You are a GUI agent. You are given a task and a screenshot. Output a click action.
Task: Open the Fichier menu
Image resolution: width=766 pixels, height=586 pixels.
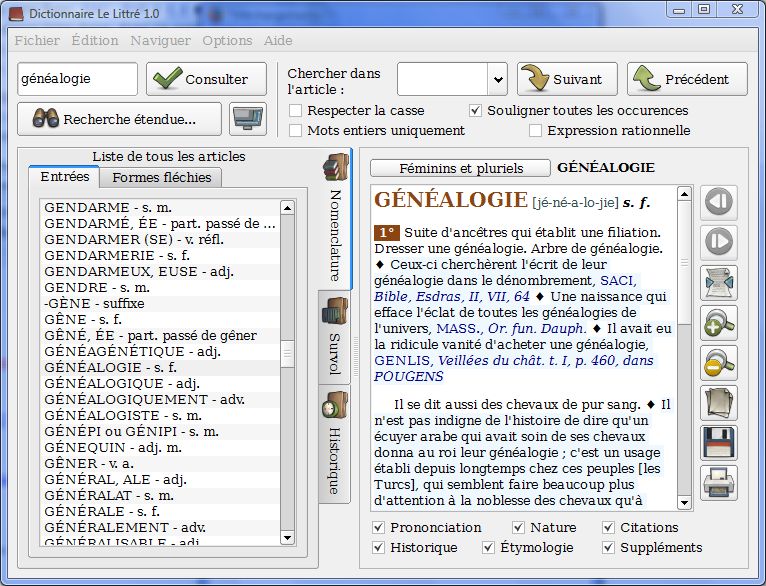37,41
